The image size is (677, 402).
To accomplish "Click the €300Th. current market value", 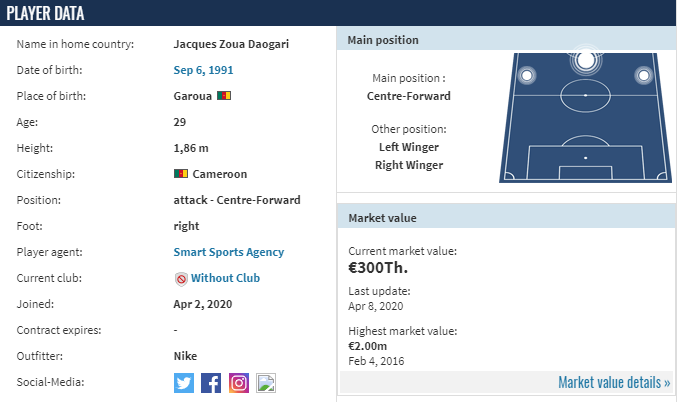I will (378, 268).
